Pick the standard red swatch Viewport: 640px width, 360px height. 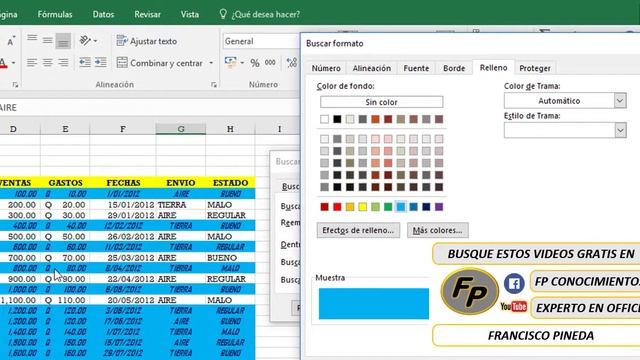(x=337, y=207)
